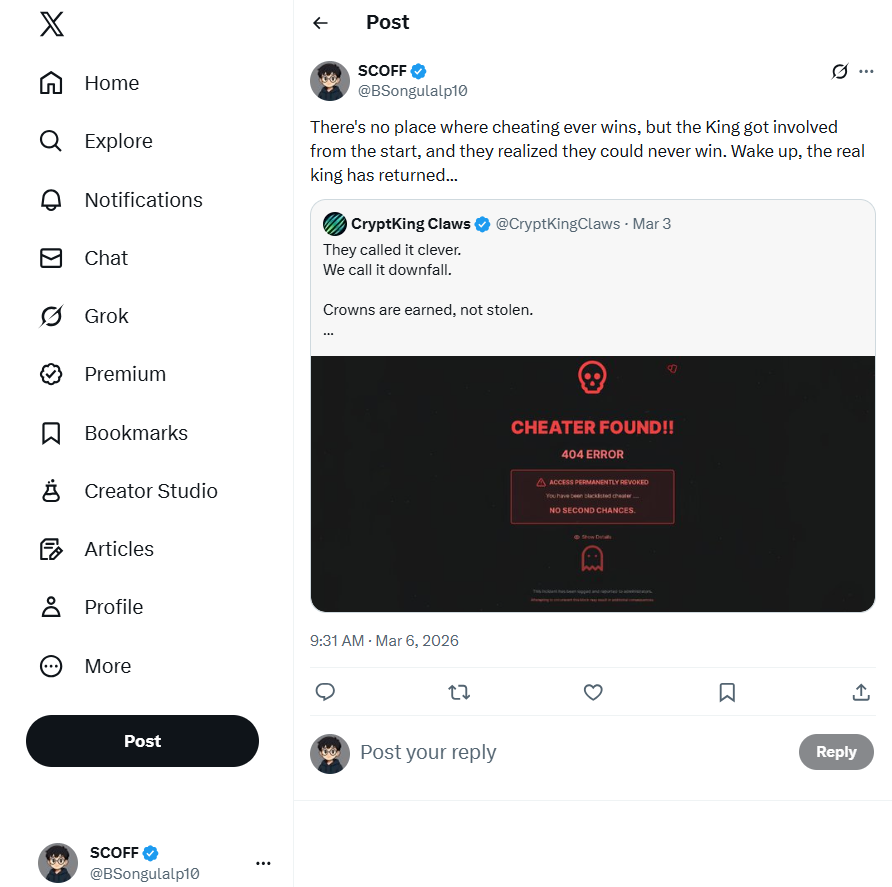Share the post via share icon
This screenshot has height=887, width=892.
[860, 692]
